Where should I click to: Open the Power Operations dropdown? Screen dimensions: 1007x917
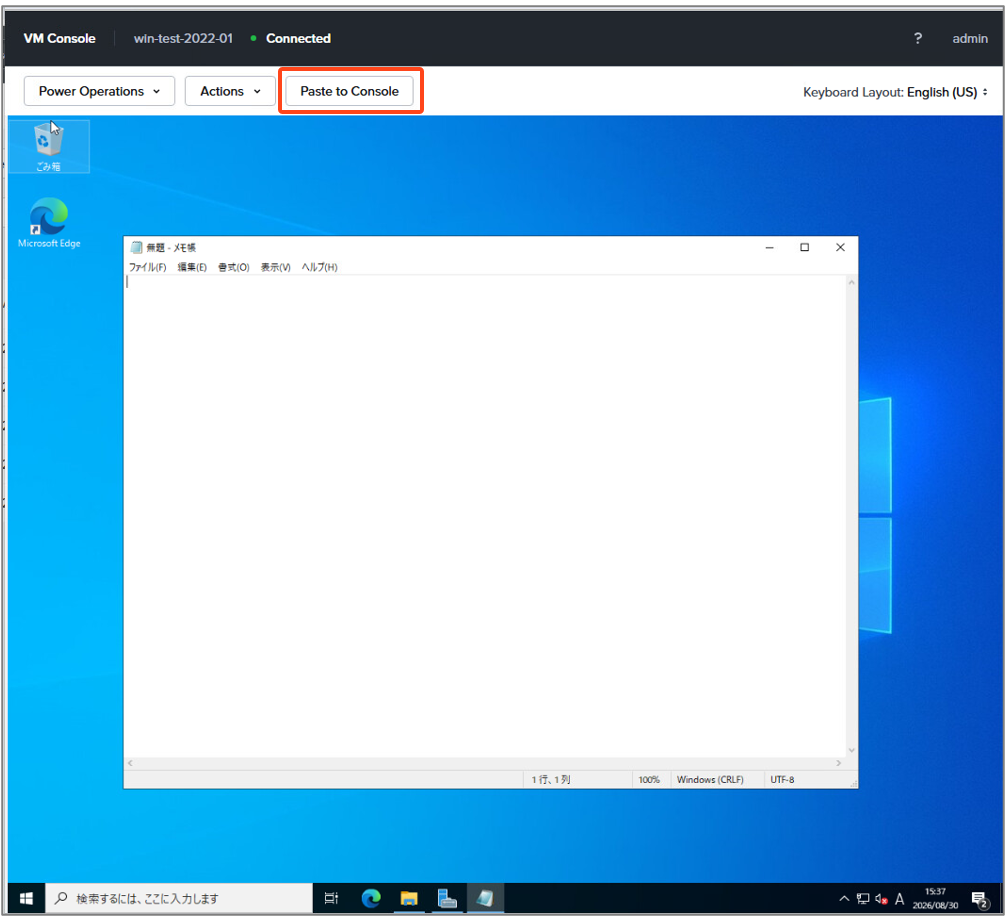pos(99,91)
